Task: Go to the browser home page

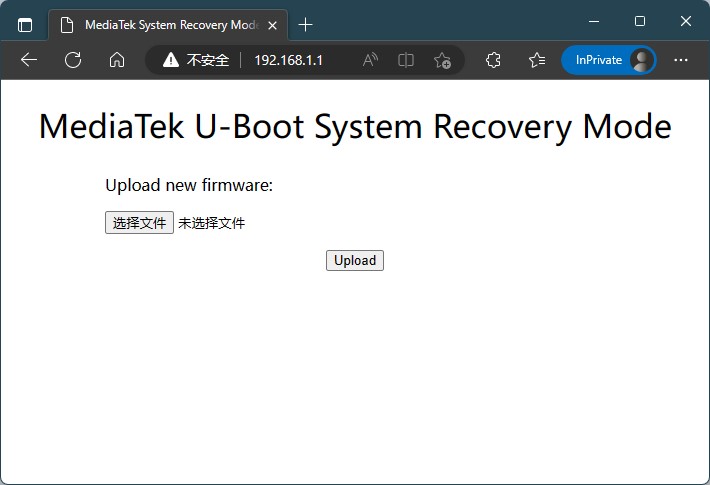Action: (117, 60)
